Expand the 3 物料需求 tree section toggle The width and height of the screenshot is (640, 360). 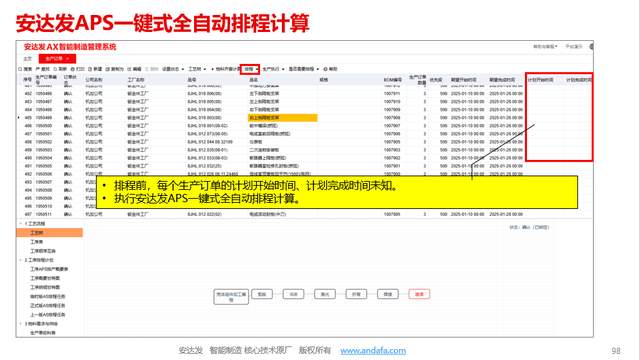[20, 324]
